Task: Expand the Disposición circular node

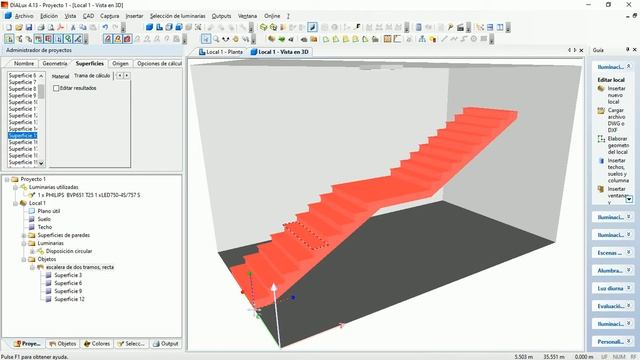Action: tap(32, 251)
